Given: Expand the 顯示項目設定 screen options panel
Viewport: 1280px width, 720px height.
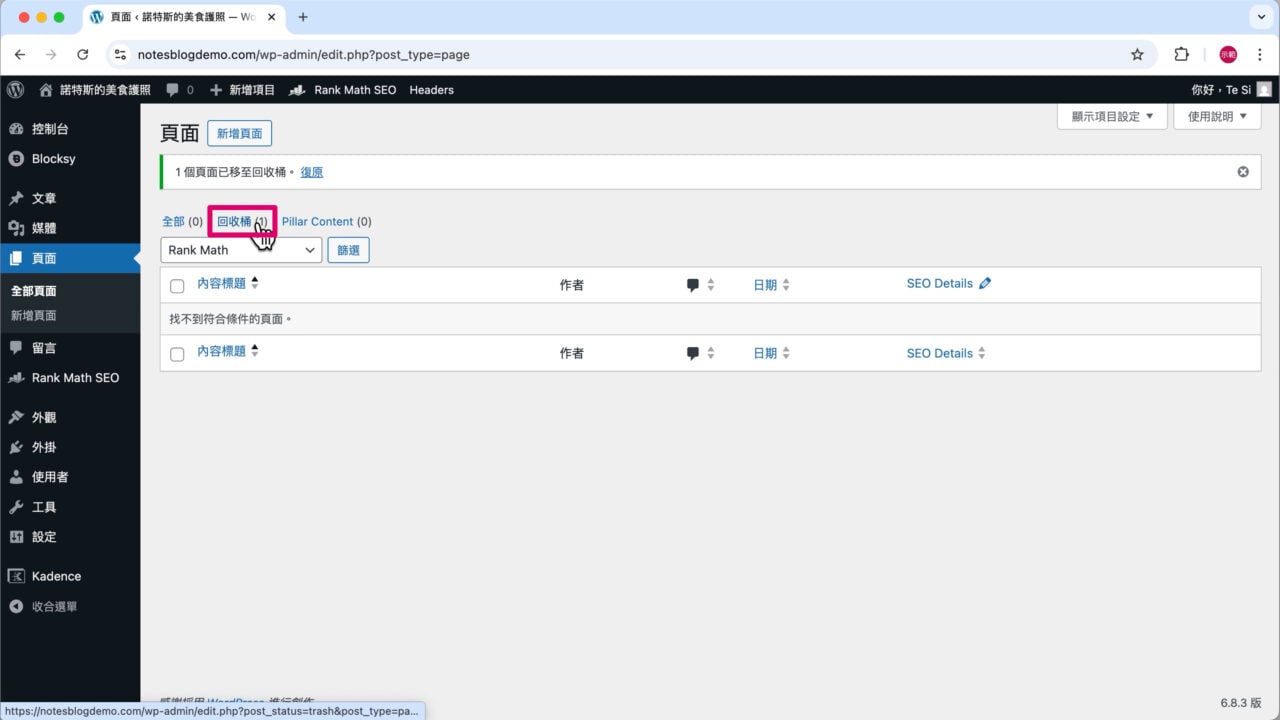Looking at the screenshot, I should 1111,116.
